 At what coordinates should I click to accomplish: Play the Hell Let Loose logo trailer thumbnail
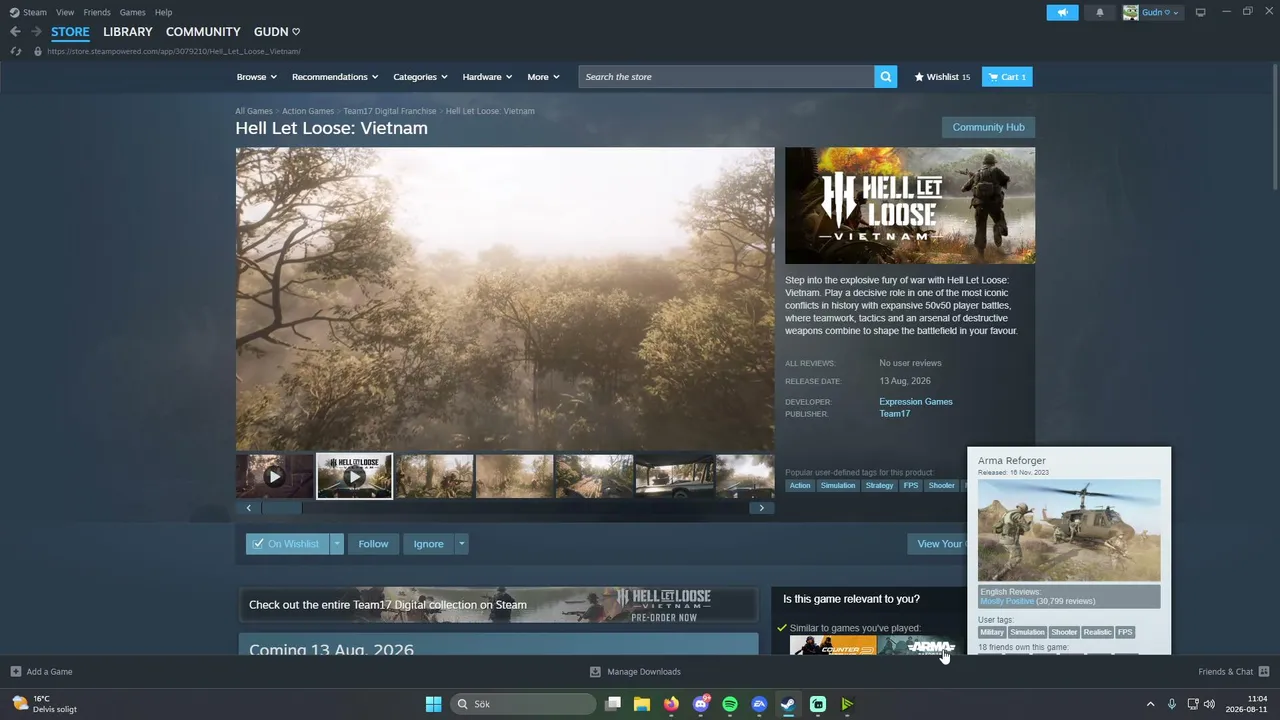pos(354,476)
